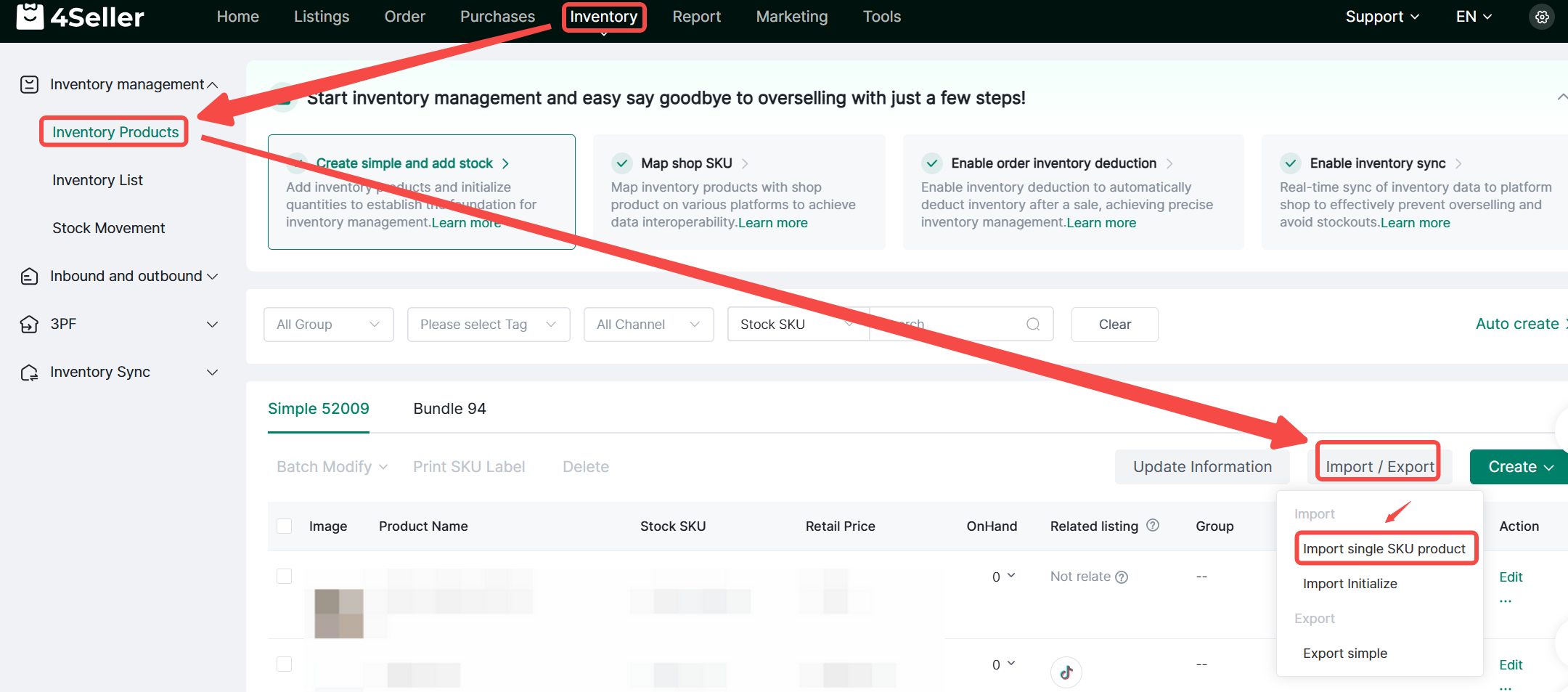1568x692 pixels.
Task: Click the 3PF warehouse sidebar icon
Action: [x=29, y=325]
